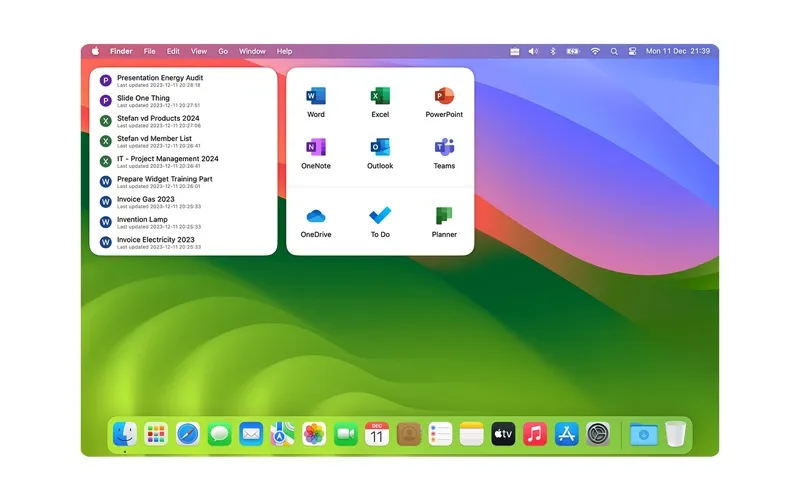The width and height of the screenshot is (800, 500).
Task: Launch FaceTime from the Dock
Action: click(x=345, y=434)
